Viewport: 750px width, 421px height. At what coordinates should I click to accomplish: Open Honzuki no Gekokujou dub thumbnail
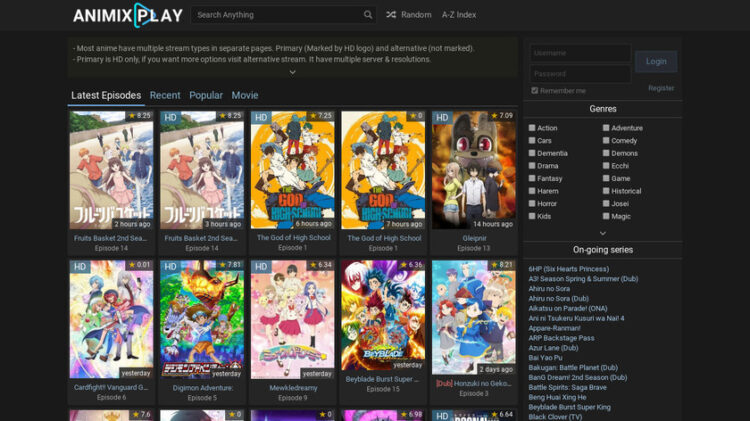pos(474,317)
